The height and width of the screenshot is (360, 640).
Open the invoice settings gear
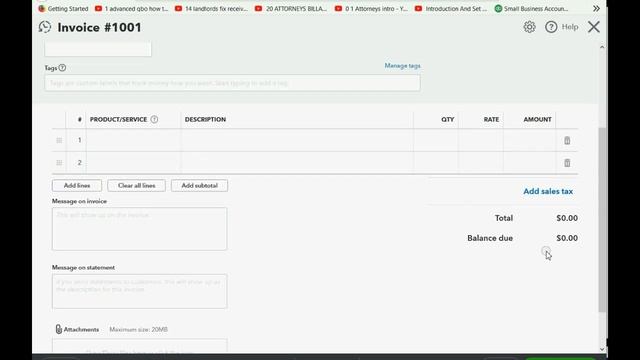click(529, 27)
